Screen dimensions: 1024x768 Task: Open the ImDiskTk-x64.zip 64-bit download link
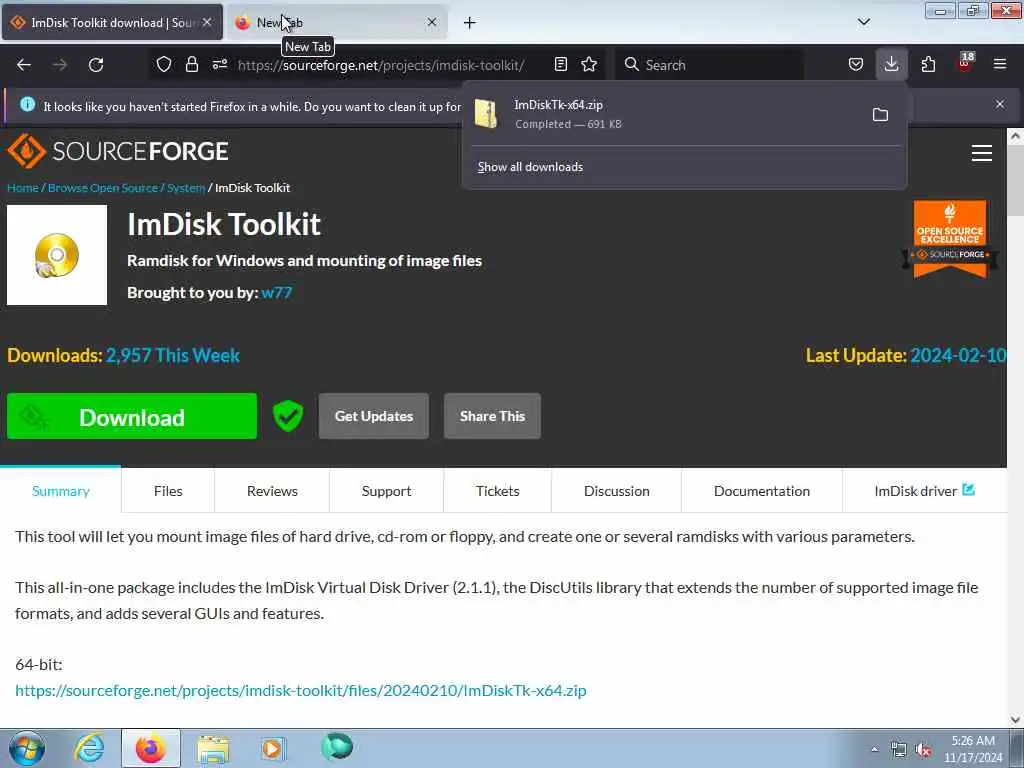300,690
